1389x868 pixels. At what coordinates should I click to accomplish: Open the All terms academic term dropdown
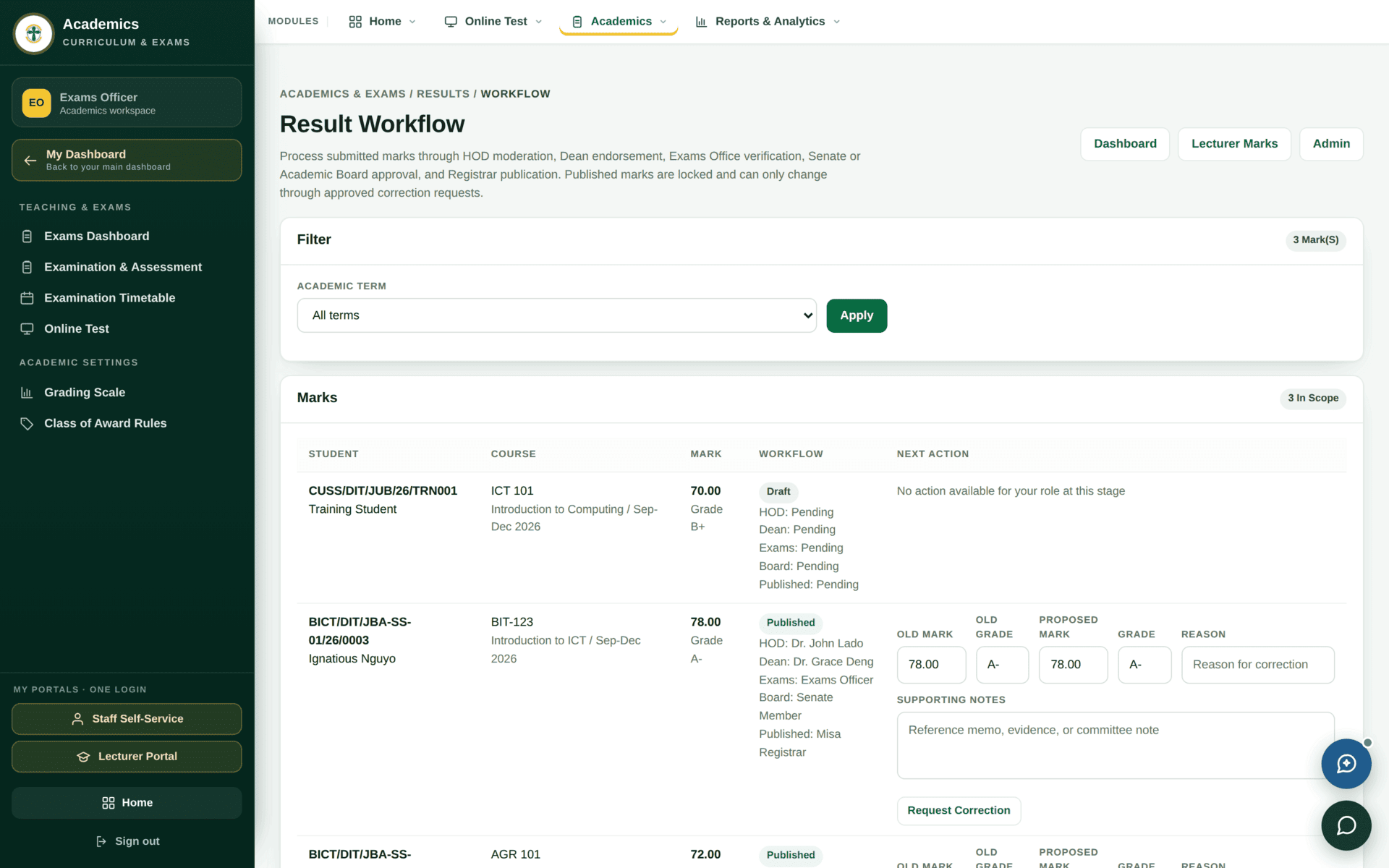[556, 315]
